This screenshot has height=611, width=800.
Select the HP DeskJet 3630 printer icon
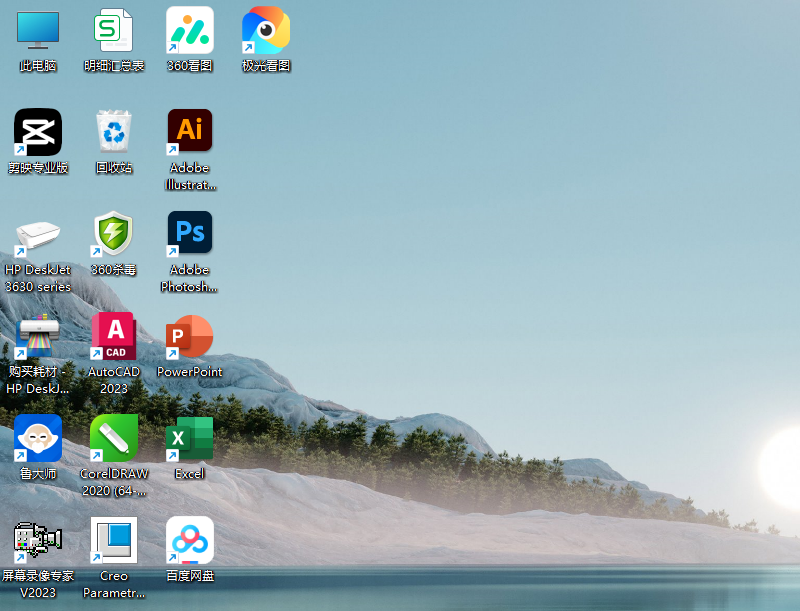(38, 236)
